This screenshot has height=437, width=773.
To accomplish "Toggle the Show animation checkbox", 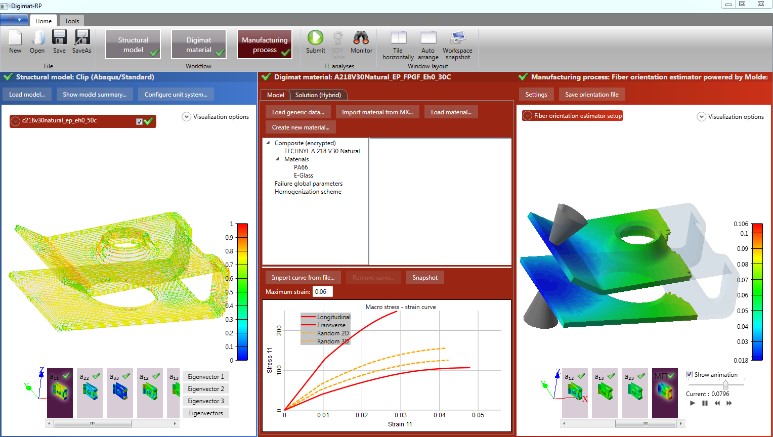I will (x=691, y=374).
